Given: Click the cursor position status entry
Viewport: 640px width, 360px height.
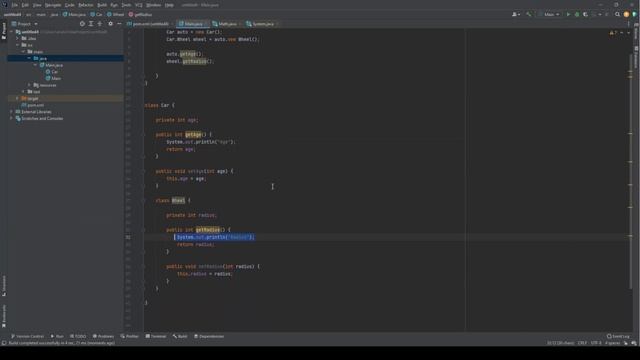Looking at the screenshot, I should click(x=560, y=343).
